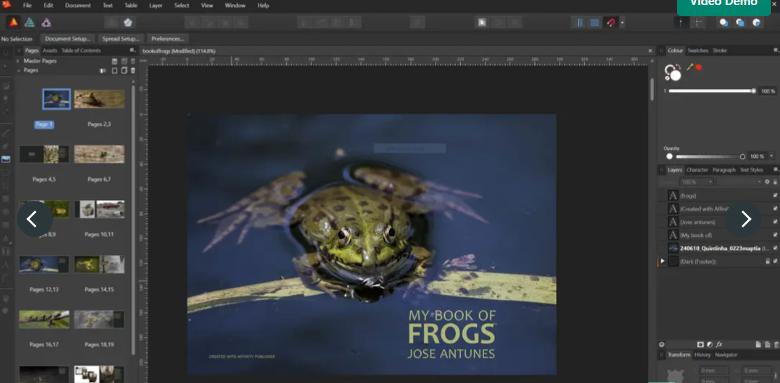The image size is (780, 383).
Task: Add pages using Pages row add icon
Action: click(x=114, y=71)
